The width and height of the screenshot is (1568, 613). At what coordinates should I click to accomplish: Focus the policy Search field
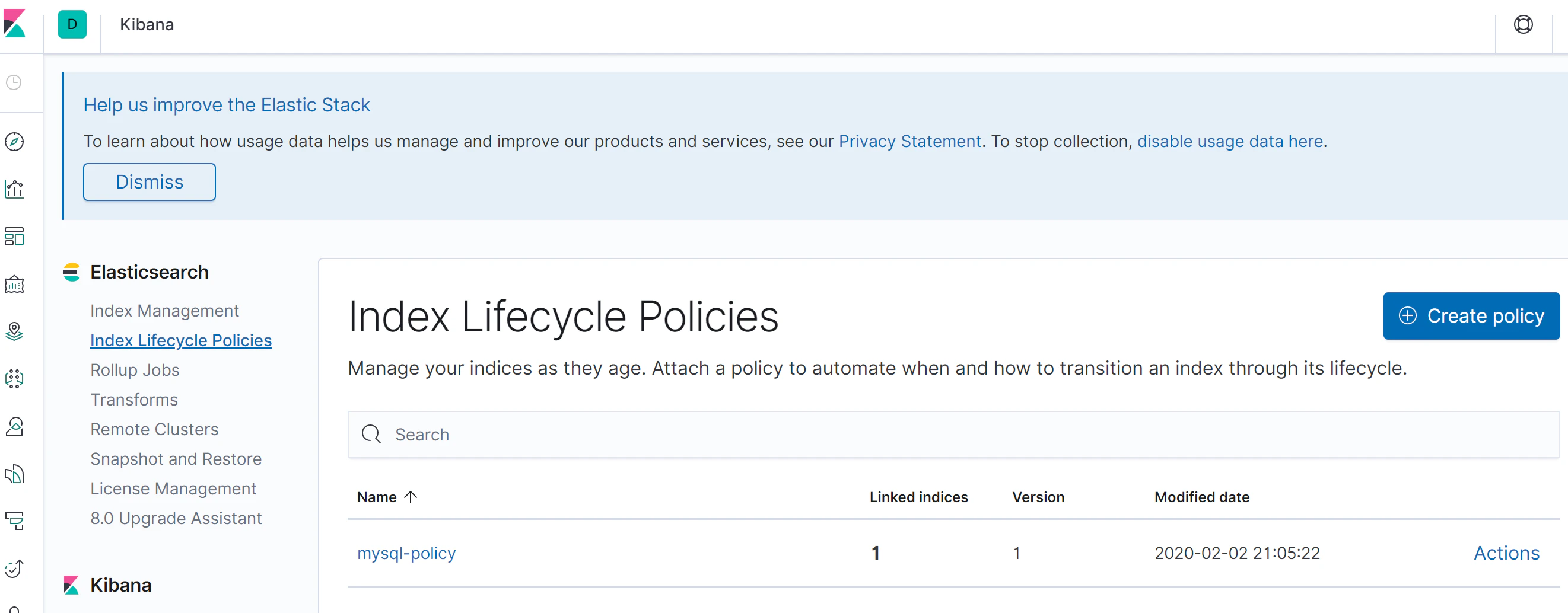(953, 434)
